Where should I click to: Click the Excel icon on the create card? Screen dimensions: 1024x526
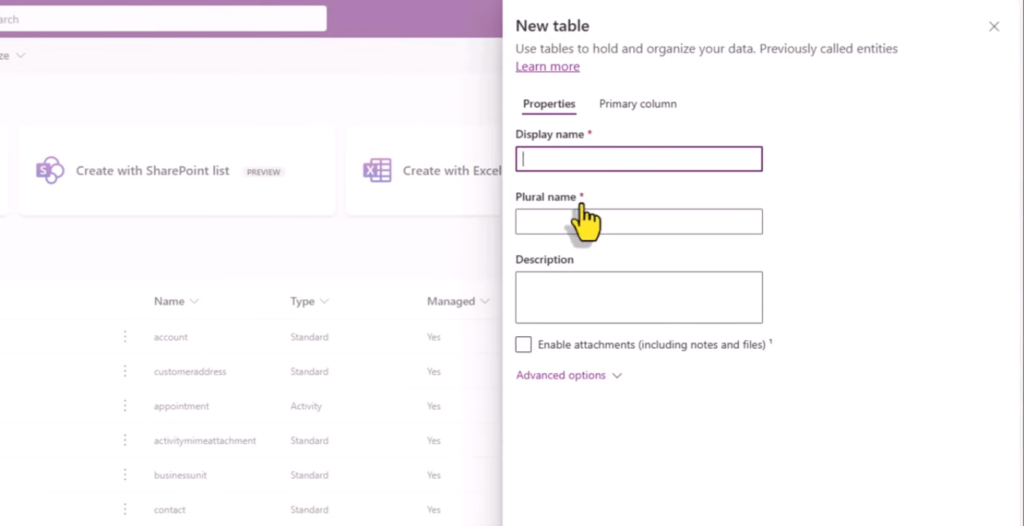coord(377,171)
